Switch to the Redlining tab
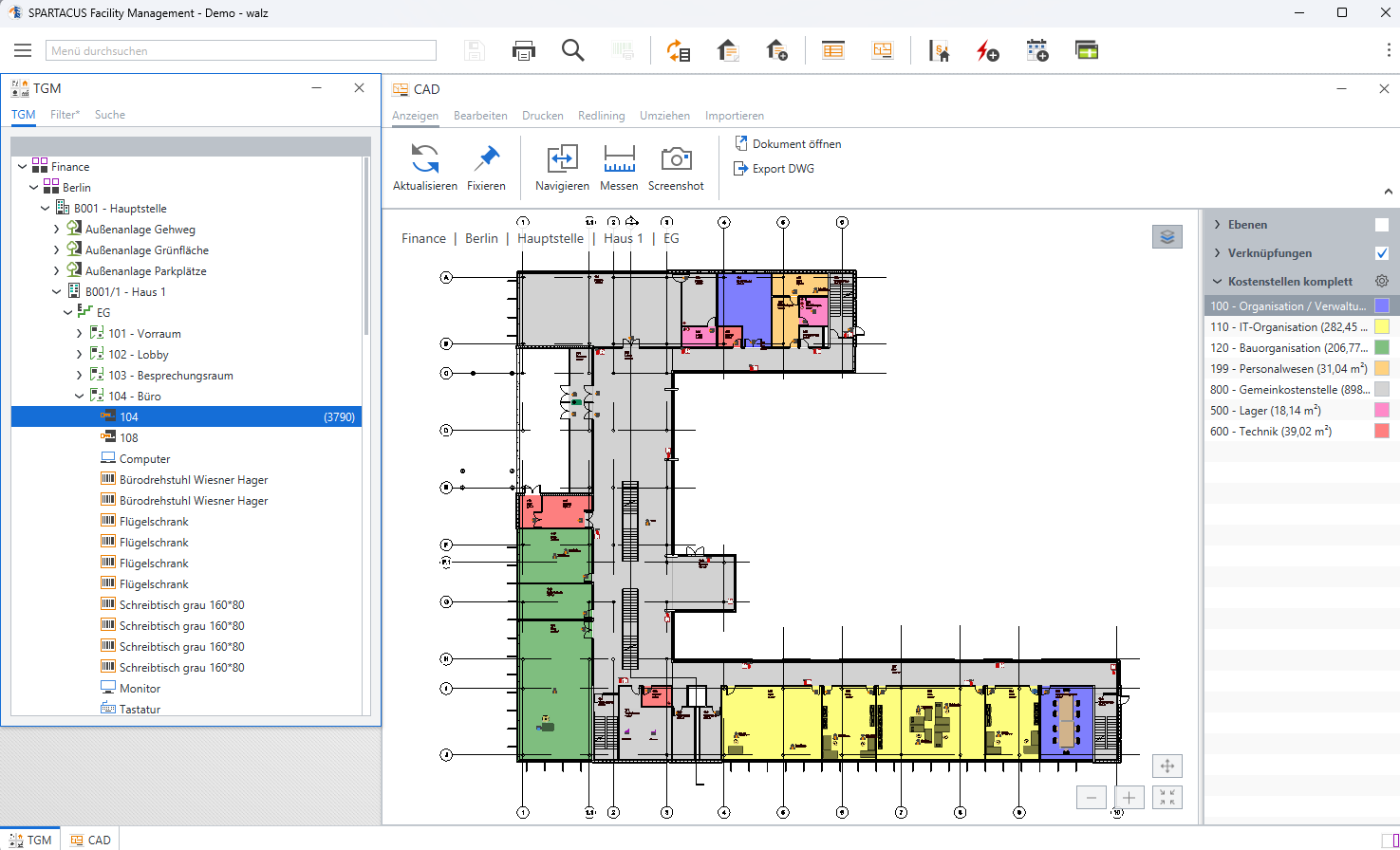 (x=601, y=116)
